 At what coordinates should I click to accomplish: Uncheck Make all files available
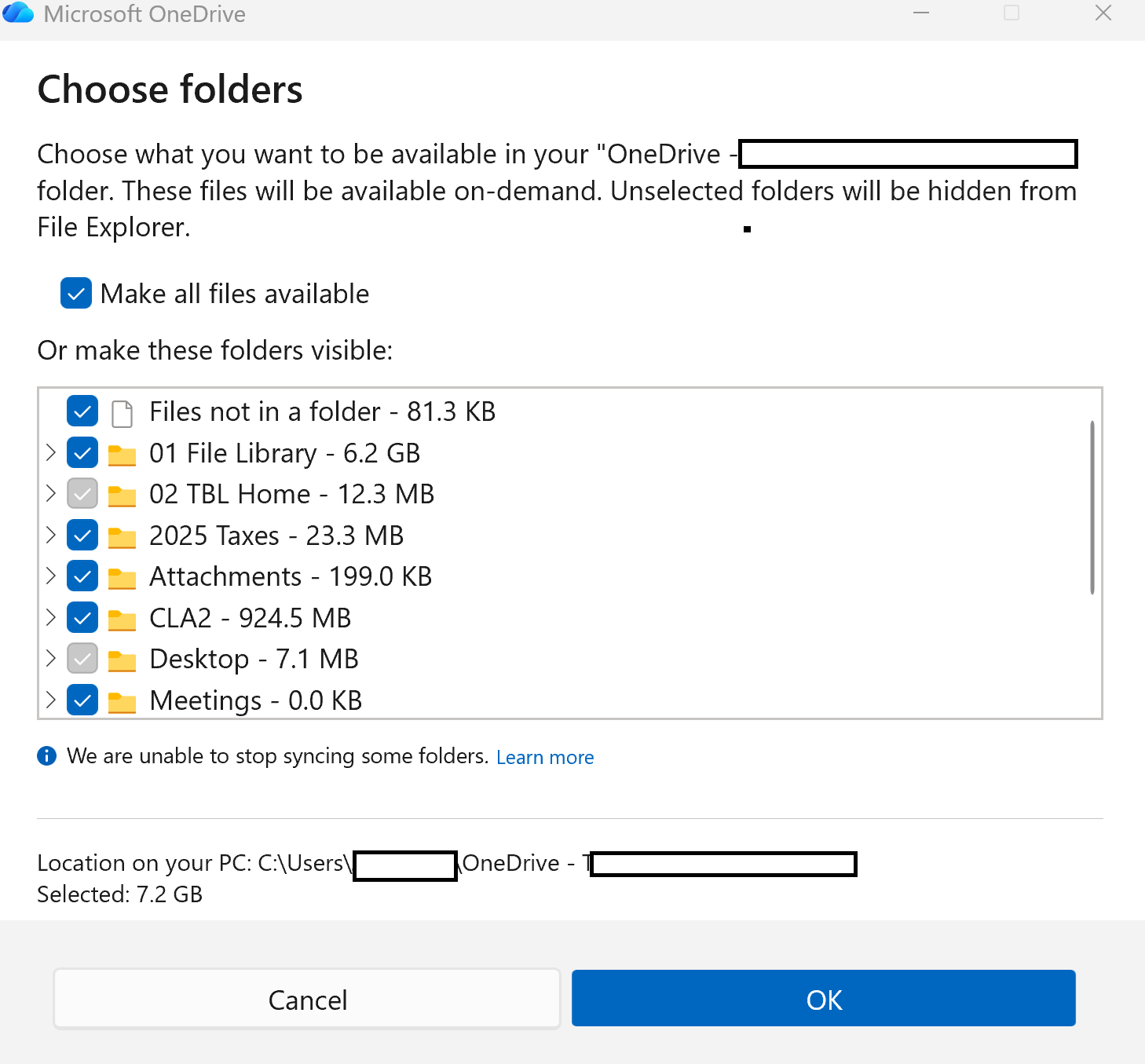(x=76, y=293)
